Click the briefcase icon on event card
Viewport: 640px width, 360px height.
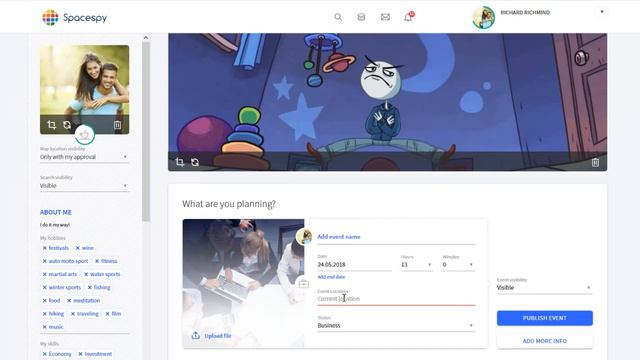(x=304, y=284)
